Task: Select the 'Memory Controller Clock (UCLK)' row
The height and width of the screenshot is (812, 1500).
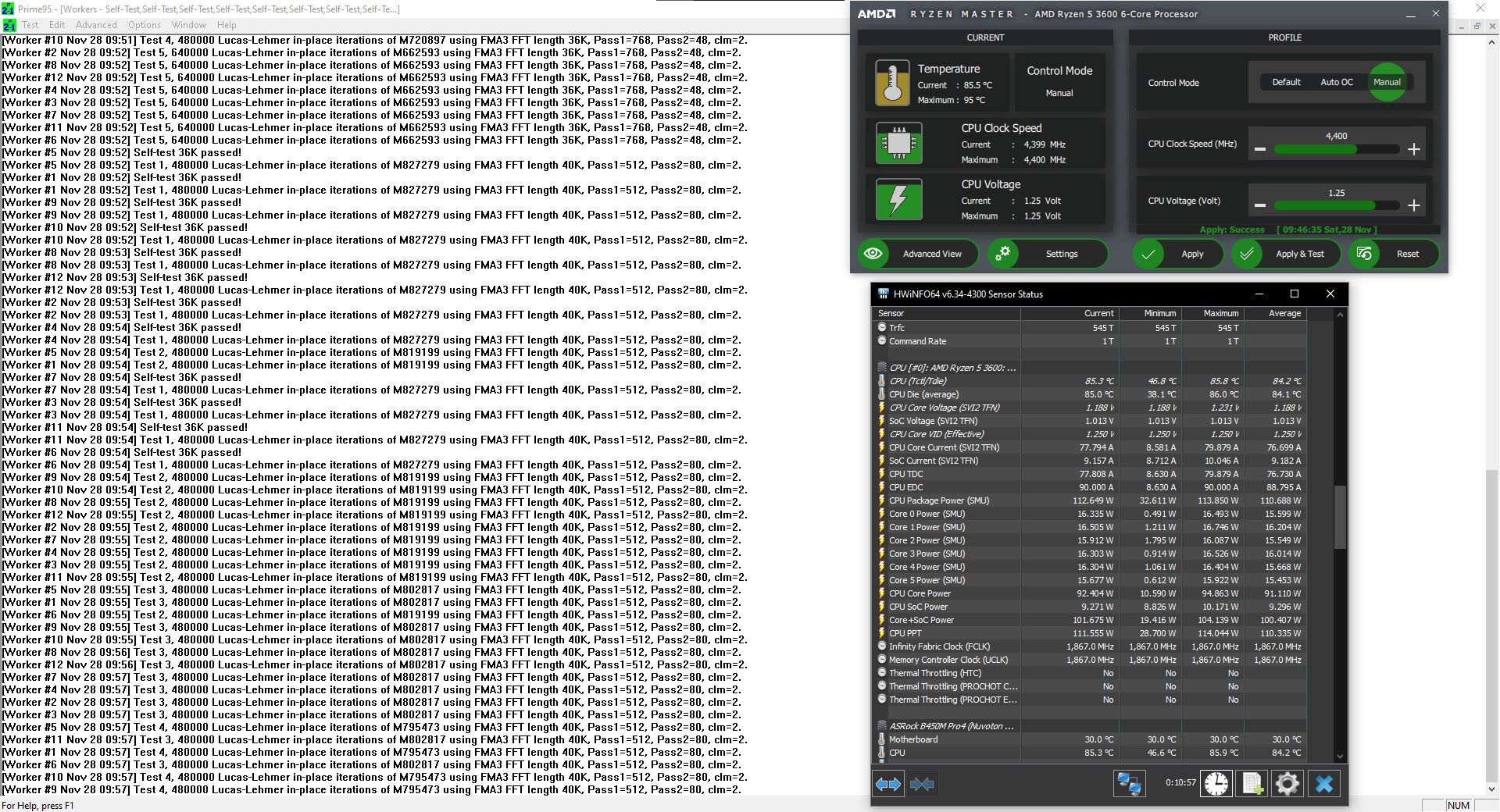Action: (x=1090, y=660)
